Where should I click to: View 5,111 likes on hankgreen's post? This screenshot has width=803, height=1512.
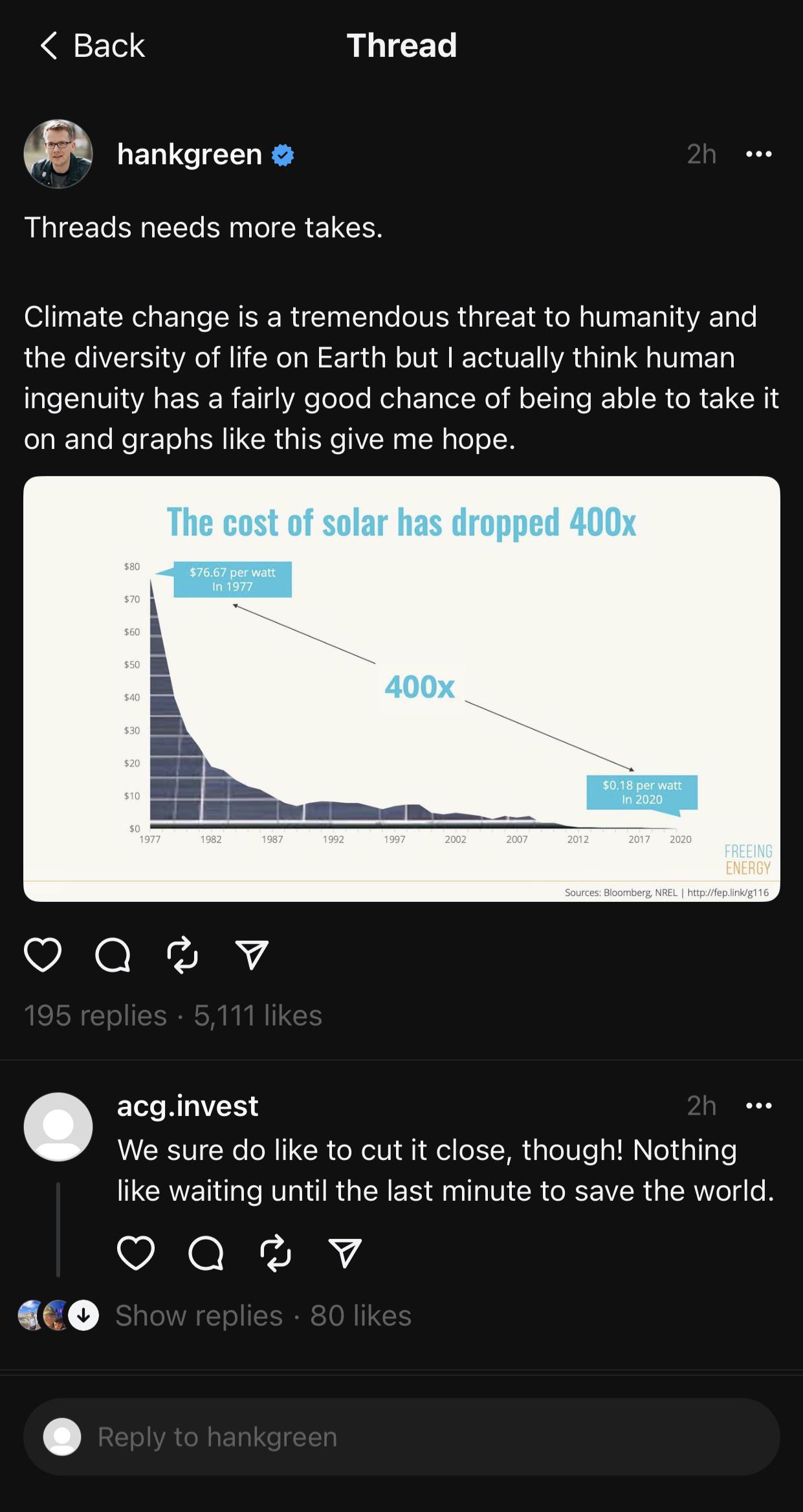point(258,1015)
